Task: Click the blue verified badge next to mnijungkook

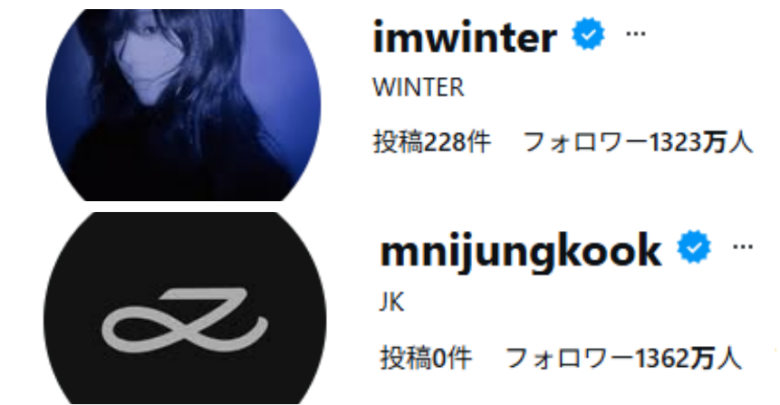Action: click(x=694, y=247)
